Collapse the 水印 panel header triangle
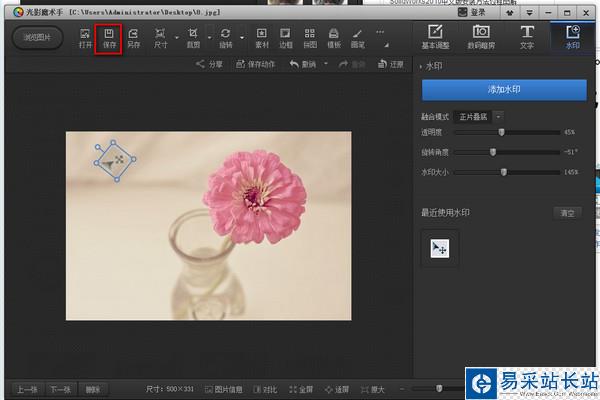This screenshot has width=600, height=400. click(421, 67)
